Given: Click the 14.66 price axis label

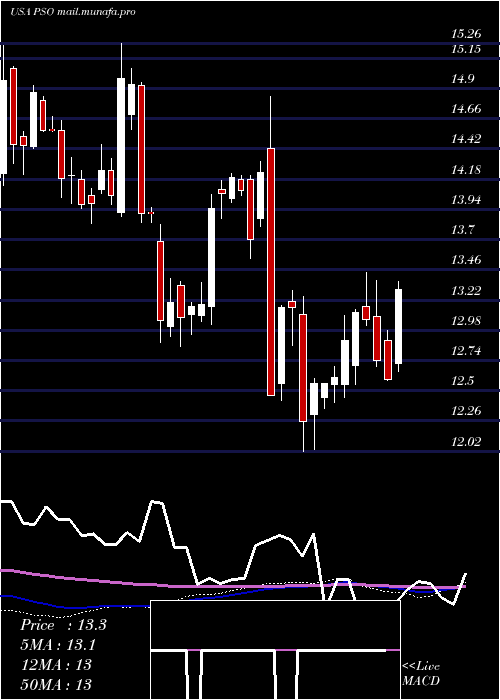Looking at the screenshot, I should click(x=467, y=108).
